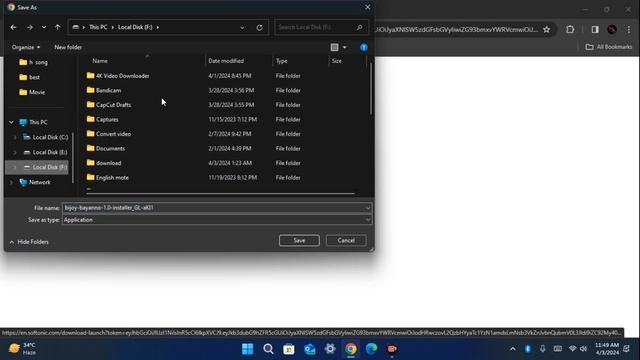Open the Chrome three-dot menu
Viewport: 640px width, 360px height.
point(629,29)
